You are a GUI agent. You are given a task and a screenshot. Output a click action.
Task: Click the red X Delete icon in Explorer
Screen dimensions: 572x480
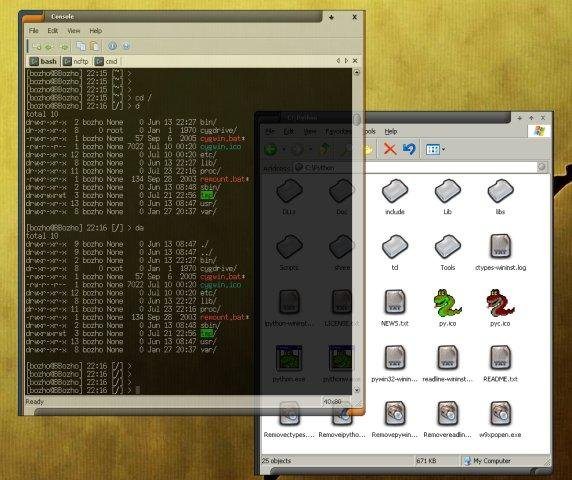(x=390, y=149)
